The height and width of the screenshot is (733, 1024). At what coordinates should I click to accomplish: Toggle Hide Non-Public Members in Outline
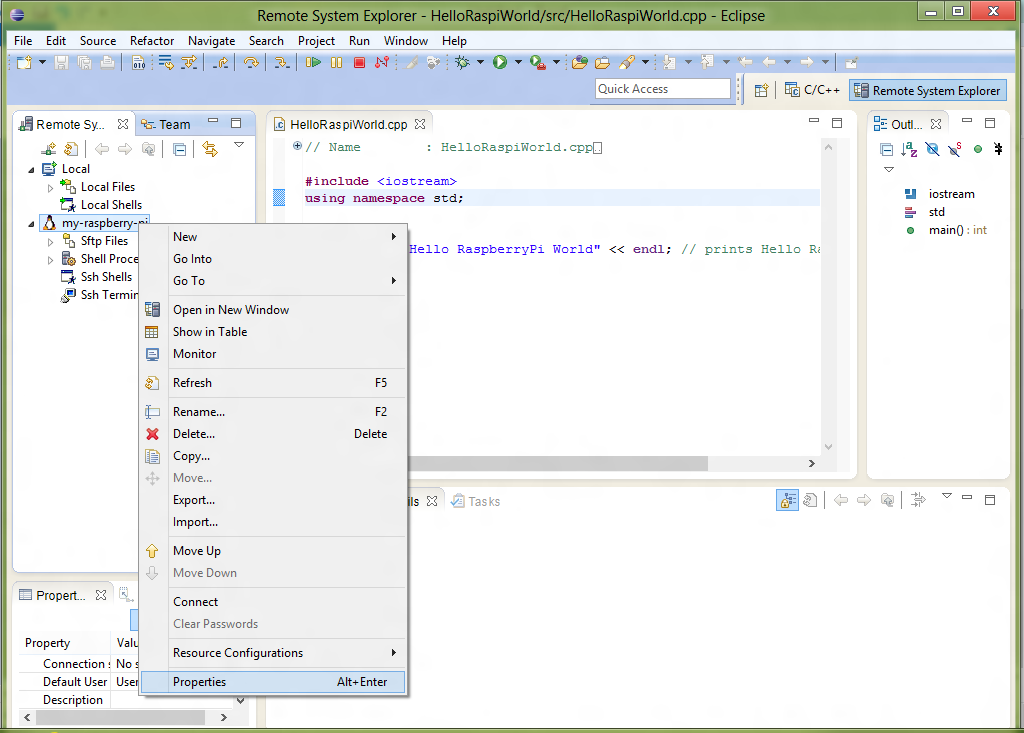[x=978, y=150]
